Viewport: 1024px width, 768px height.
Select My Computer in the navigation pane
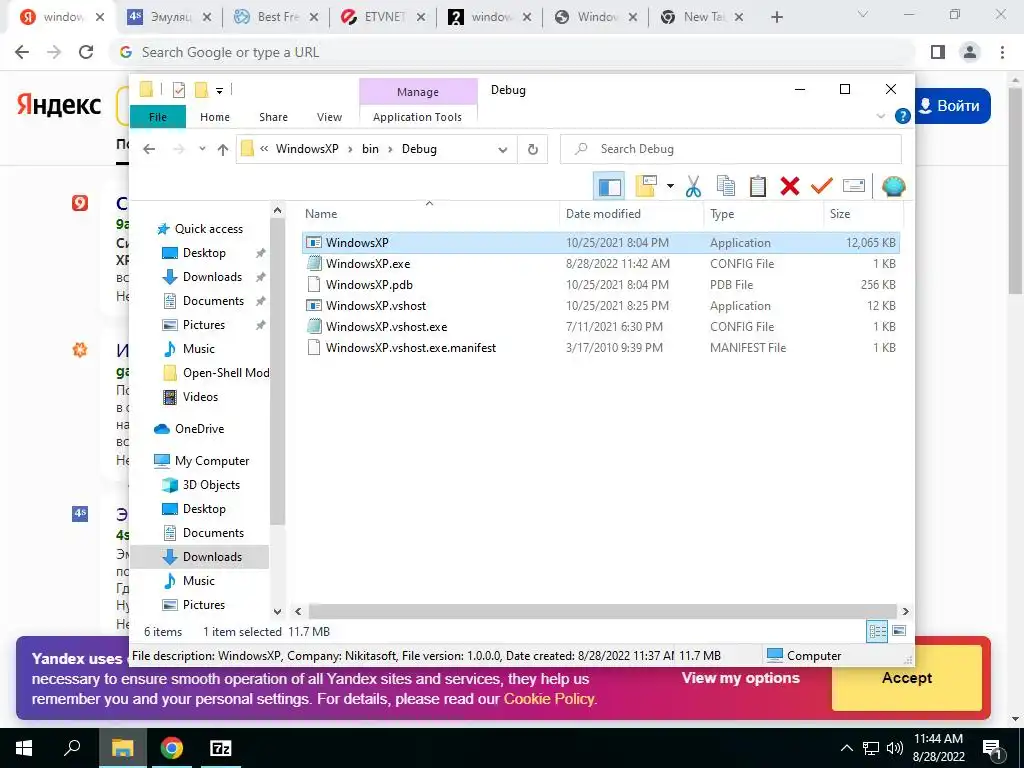[201, 461]
